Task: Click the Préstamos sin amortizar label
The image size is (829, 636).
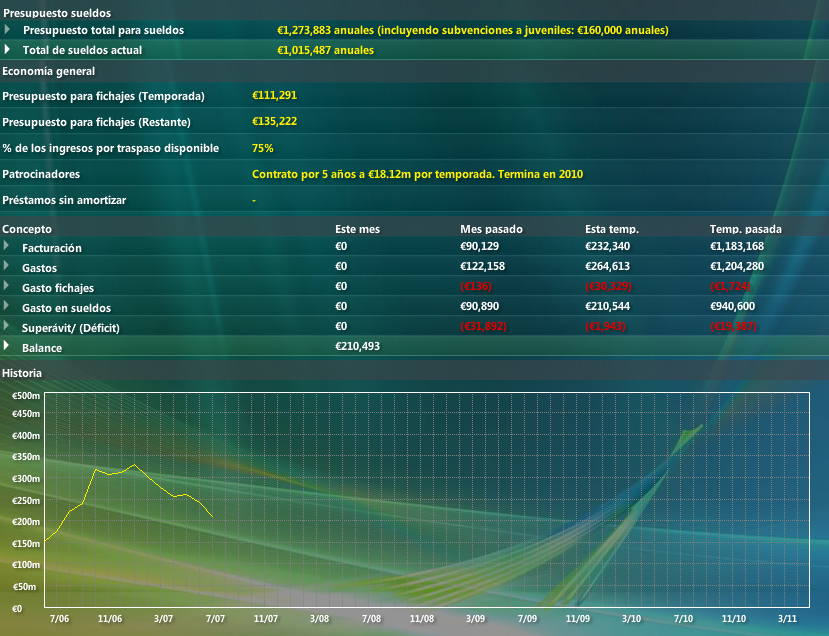Action: point(64,200)
